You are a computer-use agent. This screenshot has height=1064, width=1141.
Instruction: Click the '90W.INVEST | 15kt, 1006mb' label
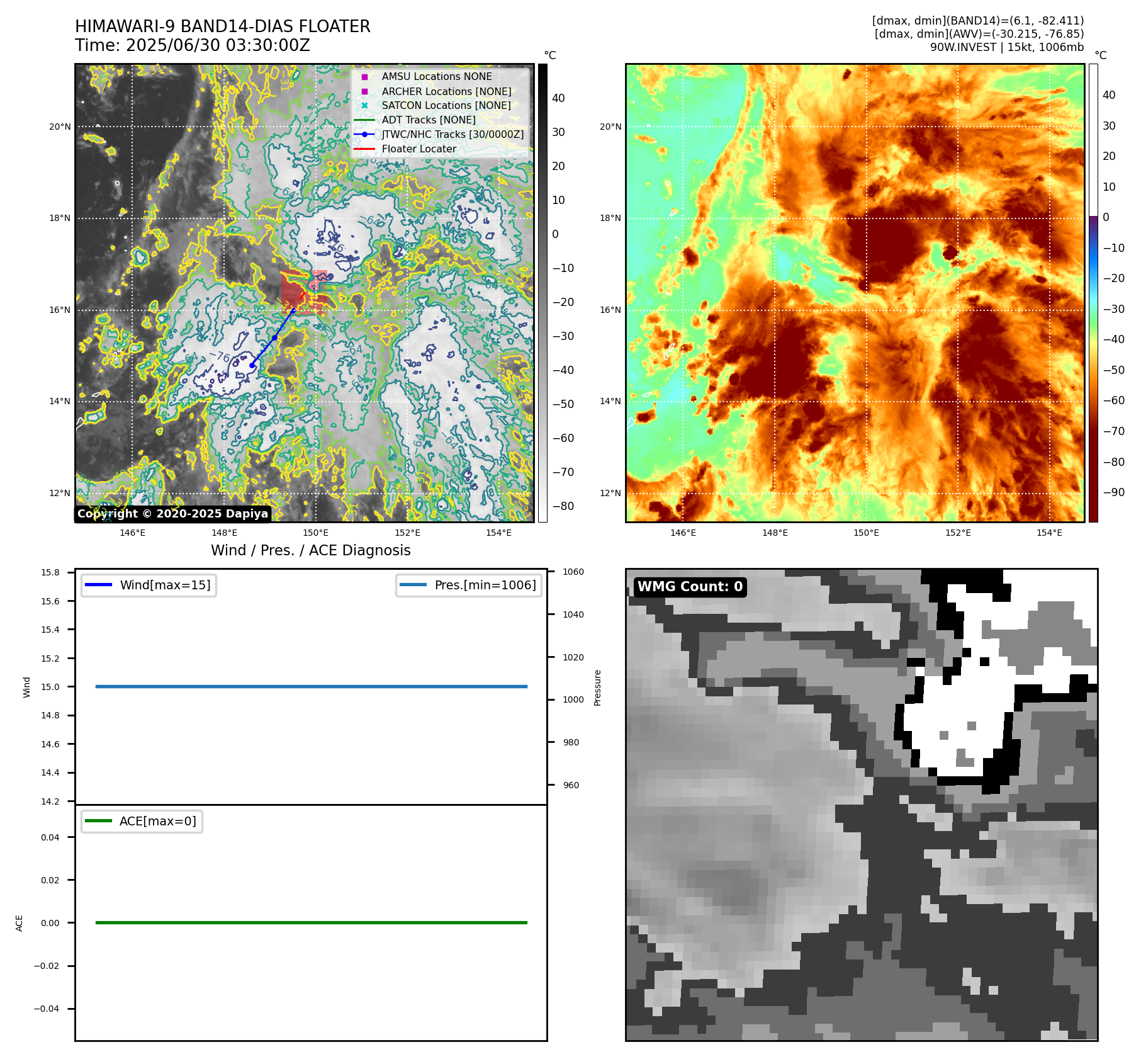1007,47
